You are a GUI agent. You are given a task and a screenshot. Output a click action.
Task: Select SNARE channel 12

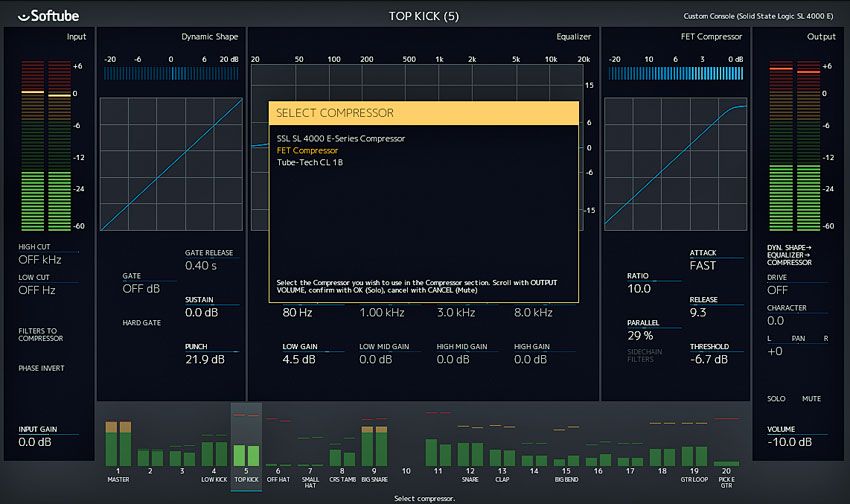pyautogui.click(x=470, y=453)
